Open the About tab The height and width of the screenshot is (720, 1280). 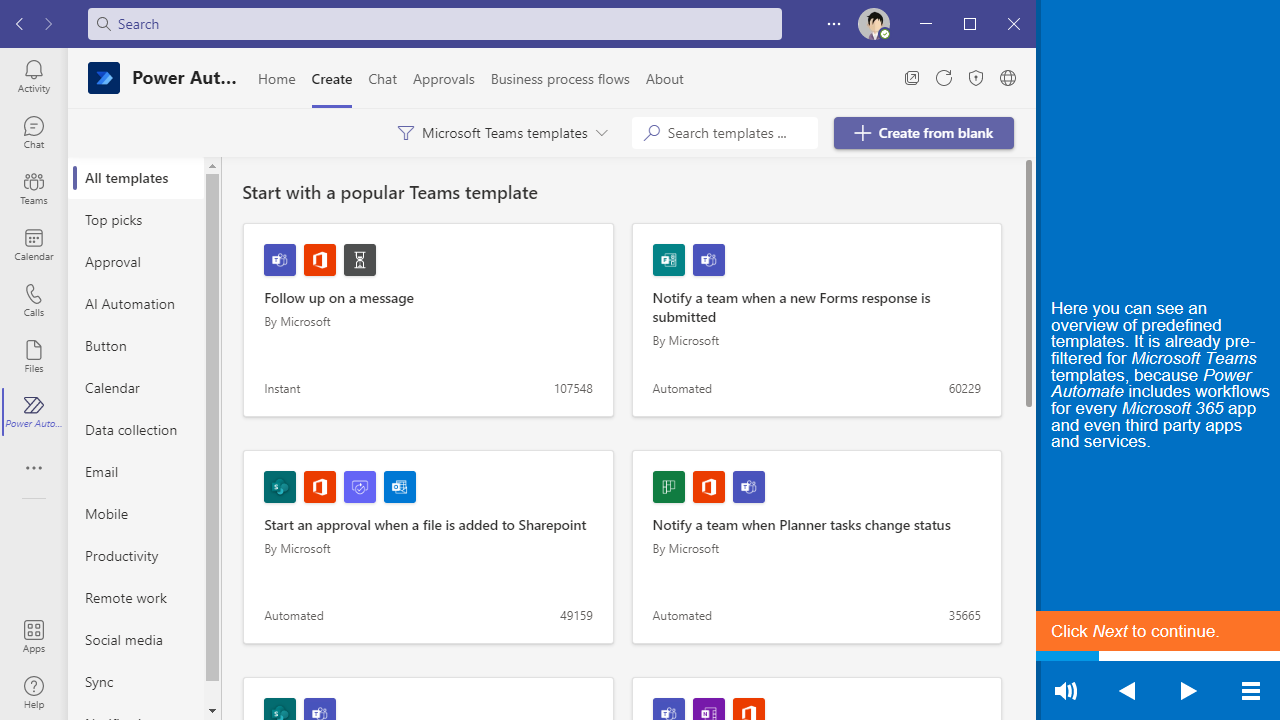click(665, 79)
